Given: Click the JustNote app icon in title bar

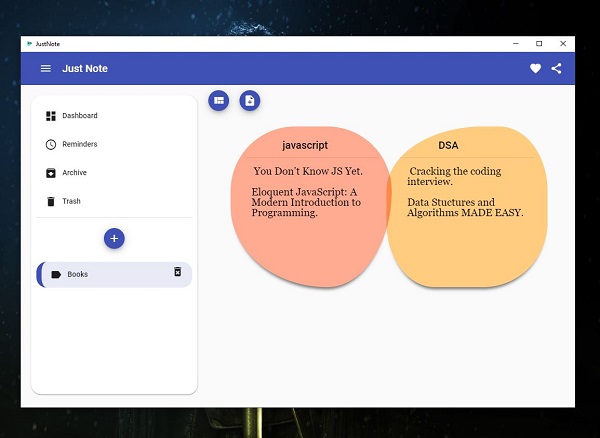Looking at the screenshot, I should [x=29, y=44].
